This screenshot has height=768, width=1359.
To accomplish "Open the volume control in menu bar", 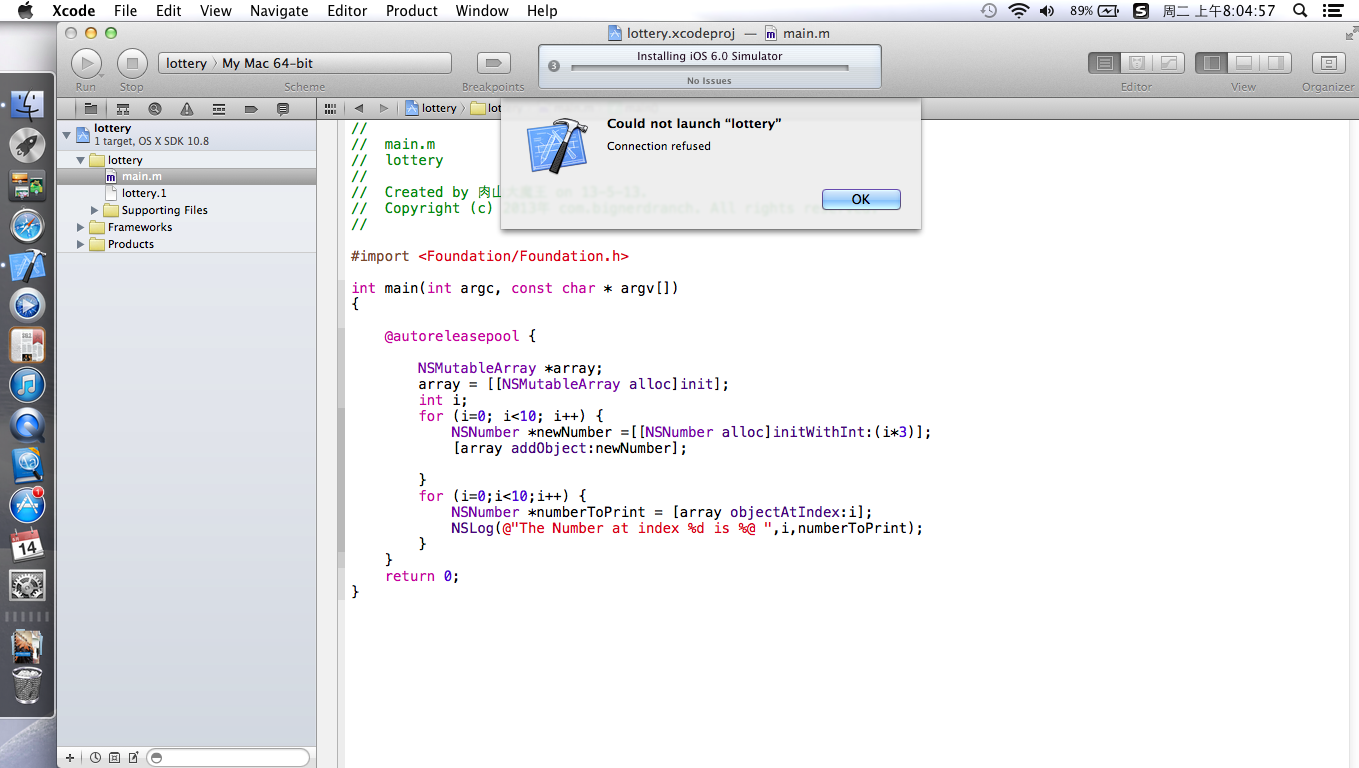I will click(1047, 11).
